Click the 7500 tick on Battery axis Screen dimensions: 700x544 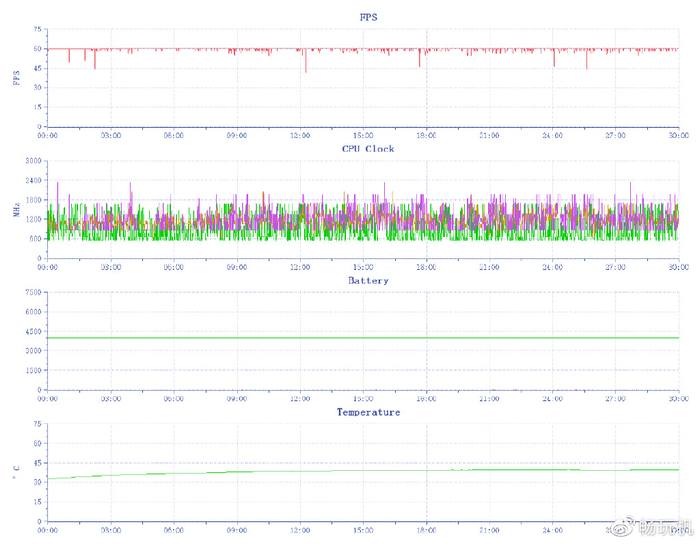click(x=33, y=292)
